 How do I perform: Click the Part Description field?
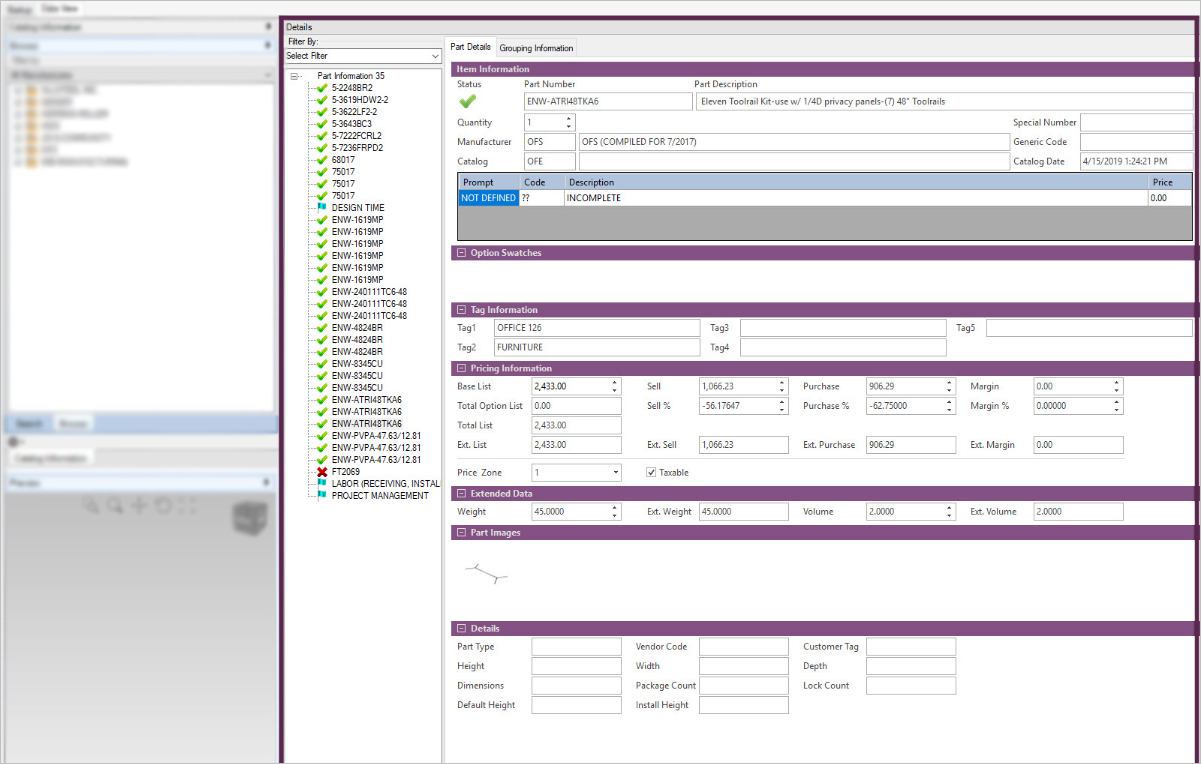[x=944, y=101]
